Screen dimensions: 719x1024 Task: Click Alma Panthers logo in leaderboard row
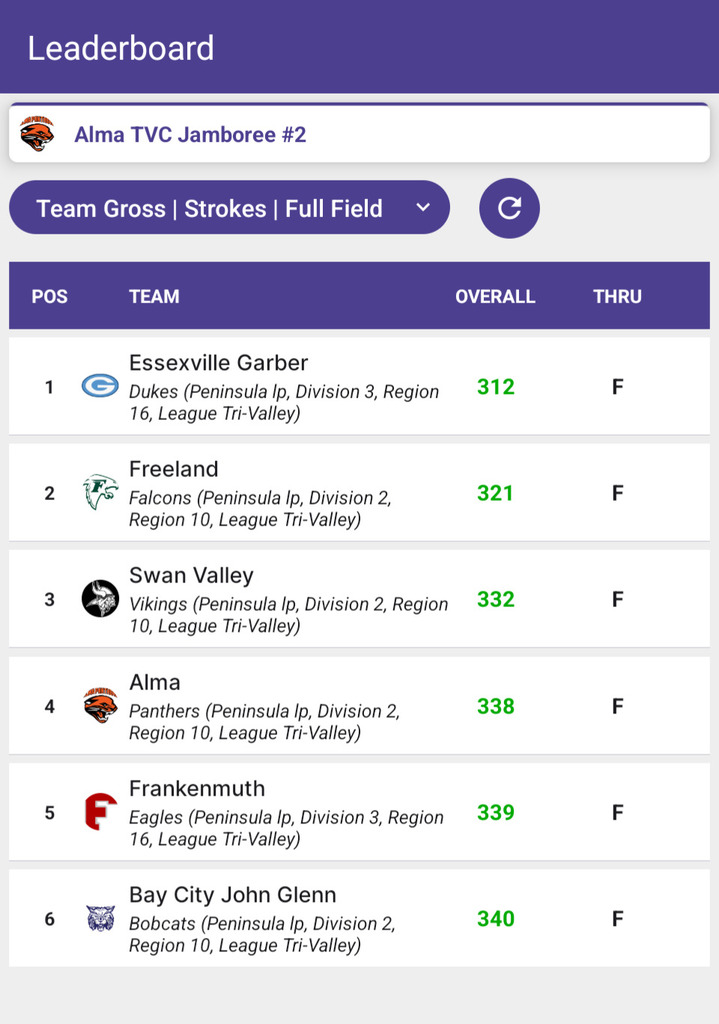click(x=100, y=705)
